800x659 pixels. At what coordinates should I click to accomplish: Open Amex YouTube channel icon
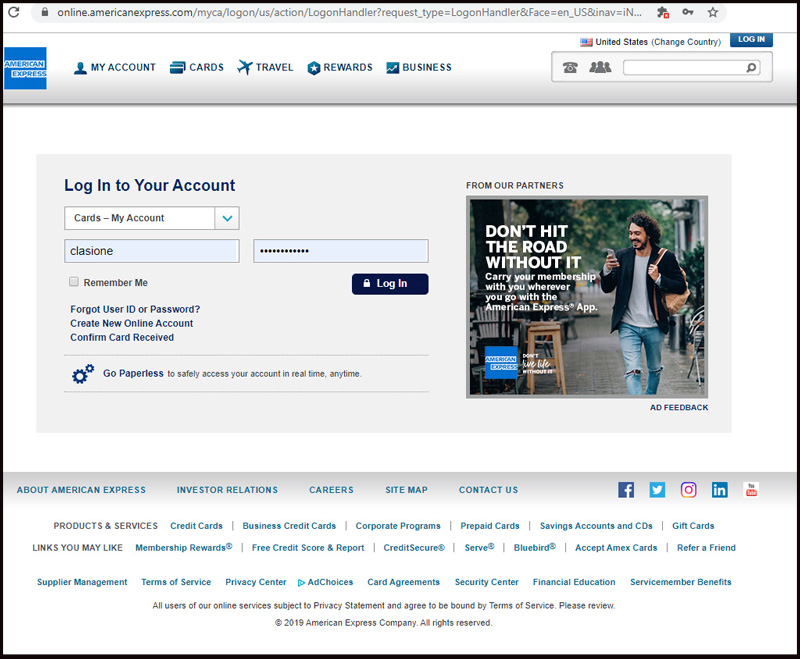pos(751,490)
